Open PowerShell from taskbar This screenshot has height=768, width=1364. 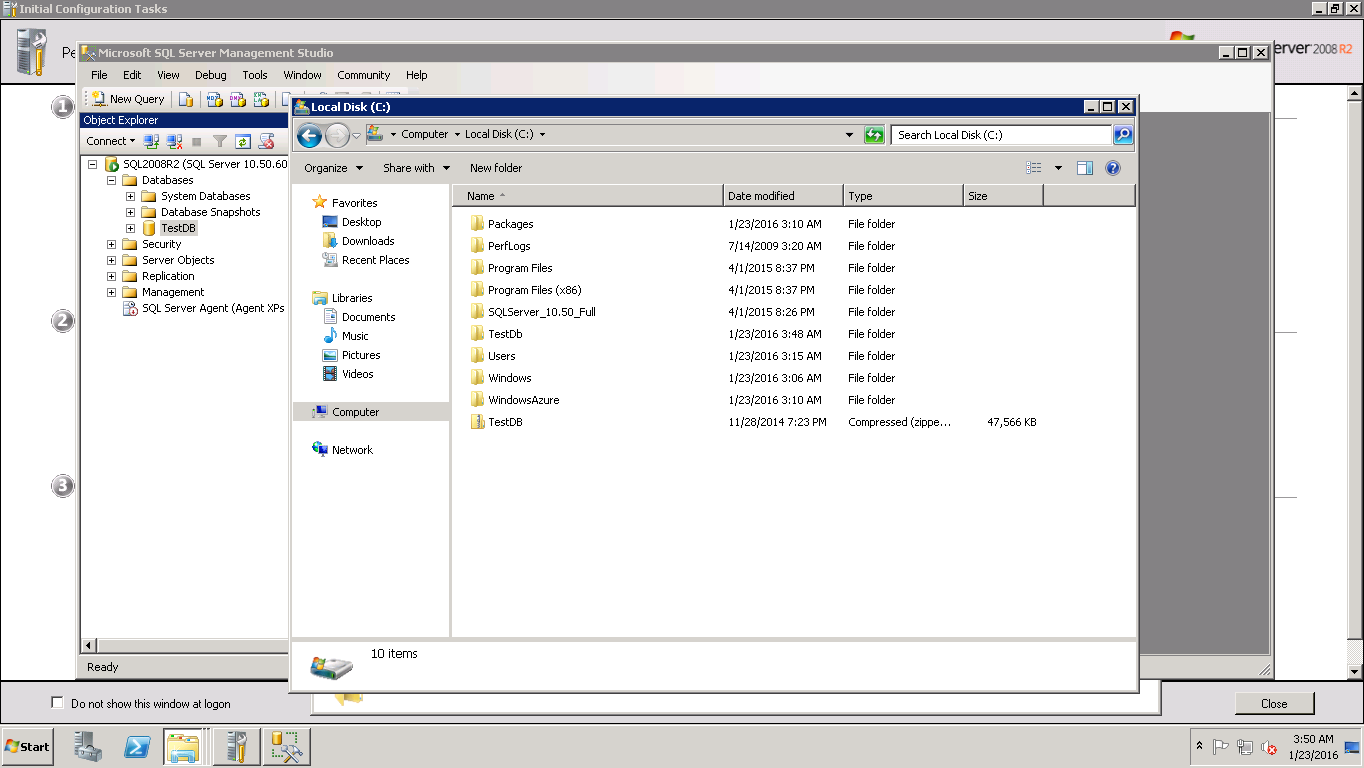137,746
